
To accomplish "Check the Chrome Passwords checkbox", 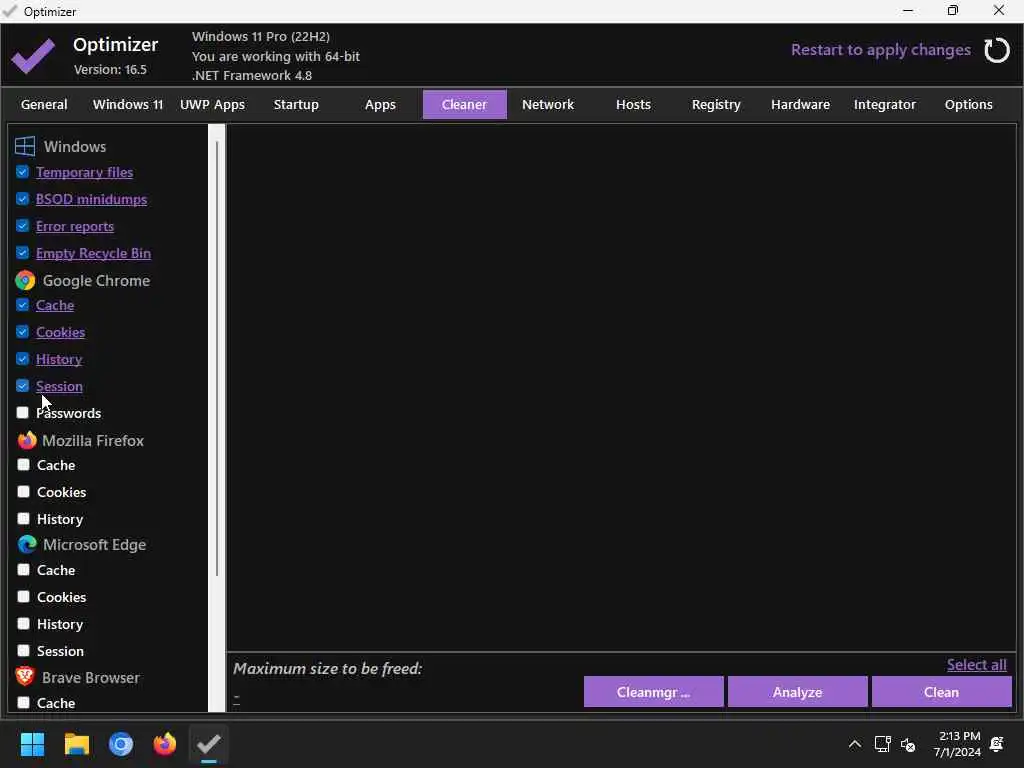I will pyautogui.click(x=22, y=412).
